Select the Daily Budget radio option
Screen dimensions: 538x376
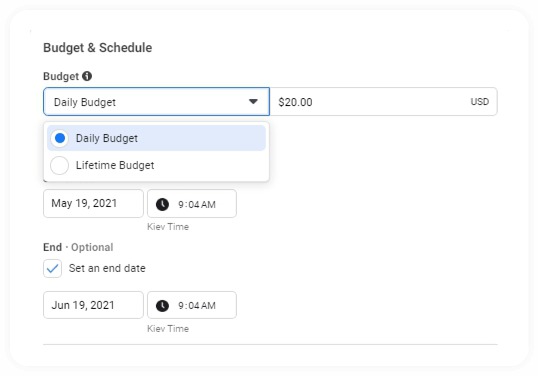tap(156, 138)
